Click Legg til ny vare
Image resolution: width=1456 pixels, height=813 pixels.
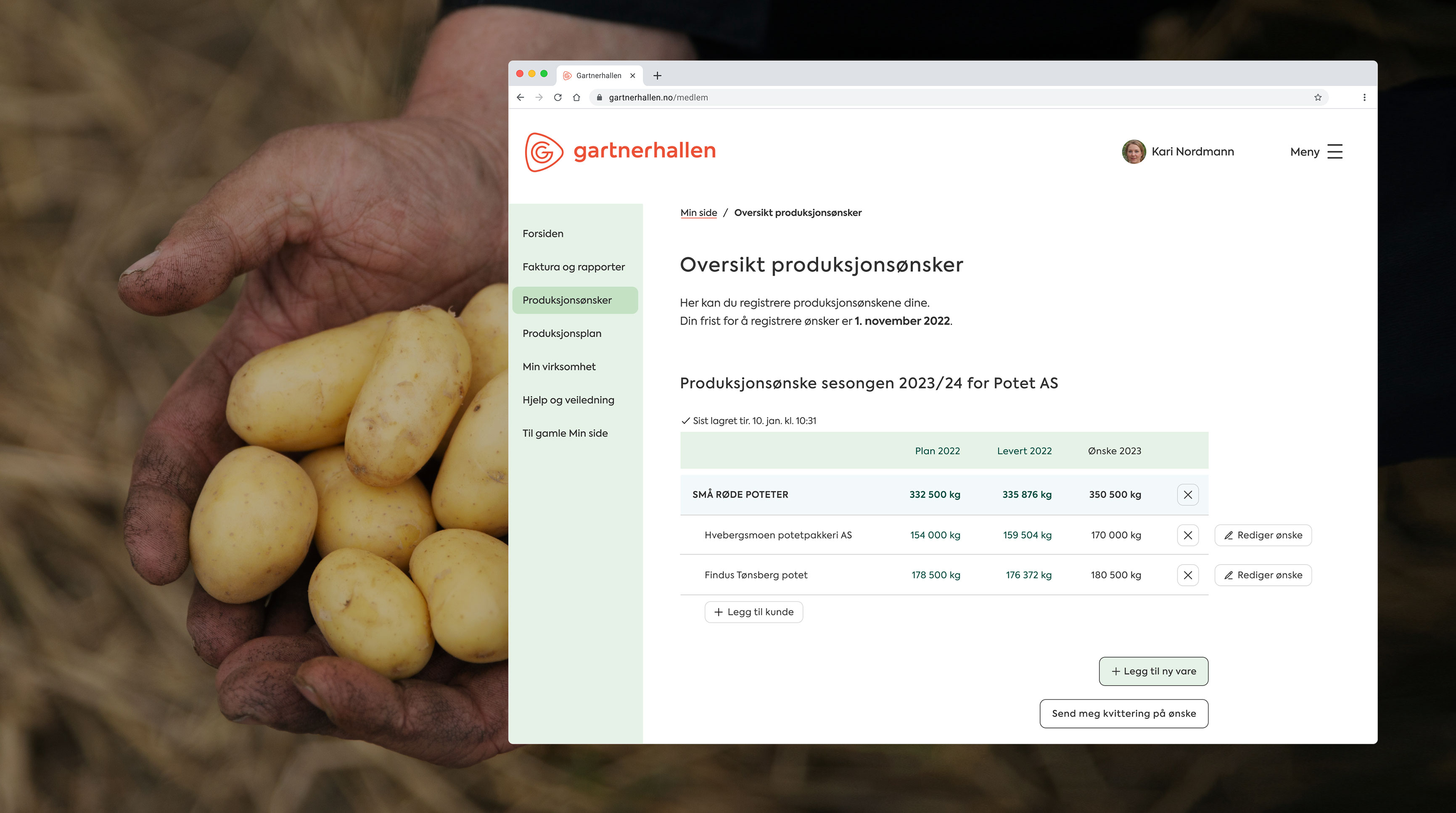tap(1153, 671)
